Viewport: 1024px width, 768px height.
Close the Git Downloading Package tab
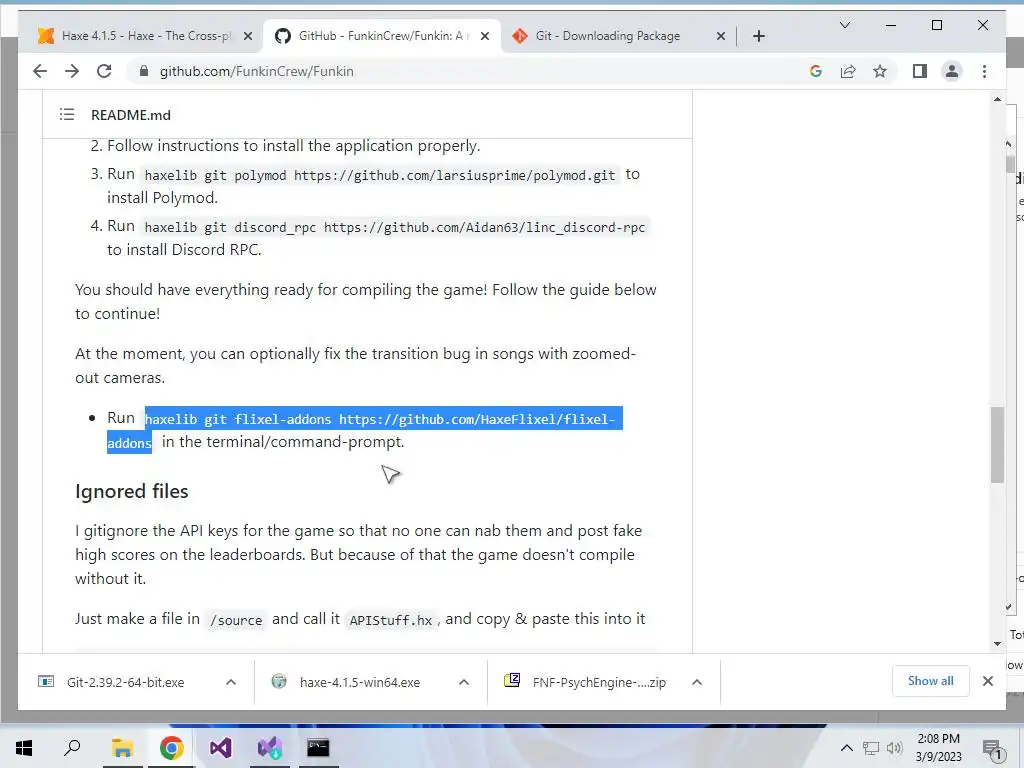[x=720, y=36]
